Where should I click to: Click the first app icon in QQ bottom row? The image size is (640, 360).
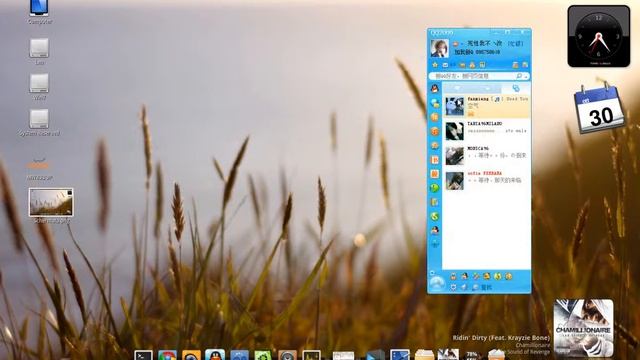[x=453, y=276]
